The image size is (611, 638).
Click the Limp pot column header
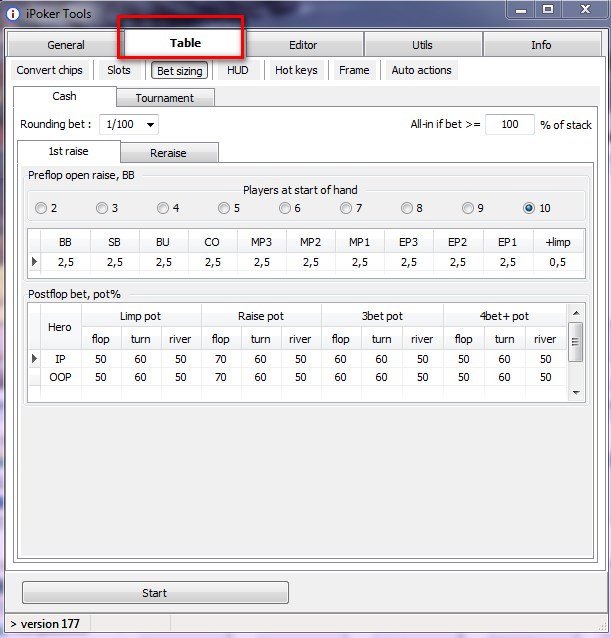(140, 316)
